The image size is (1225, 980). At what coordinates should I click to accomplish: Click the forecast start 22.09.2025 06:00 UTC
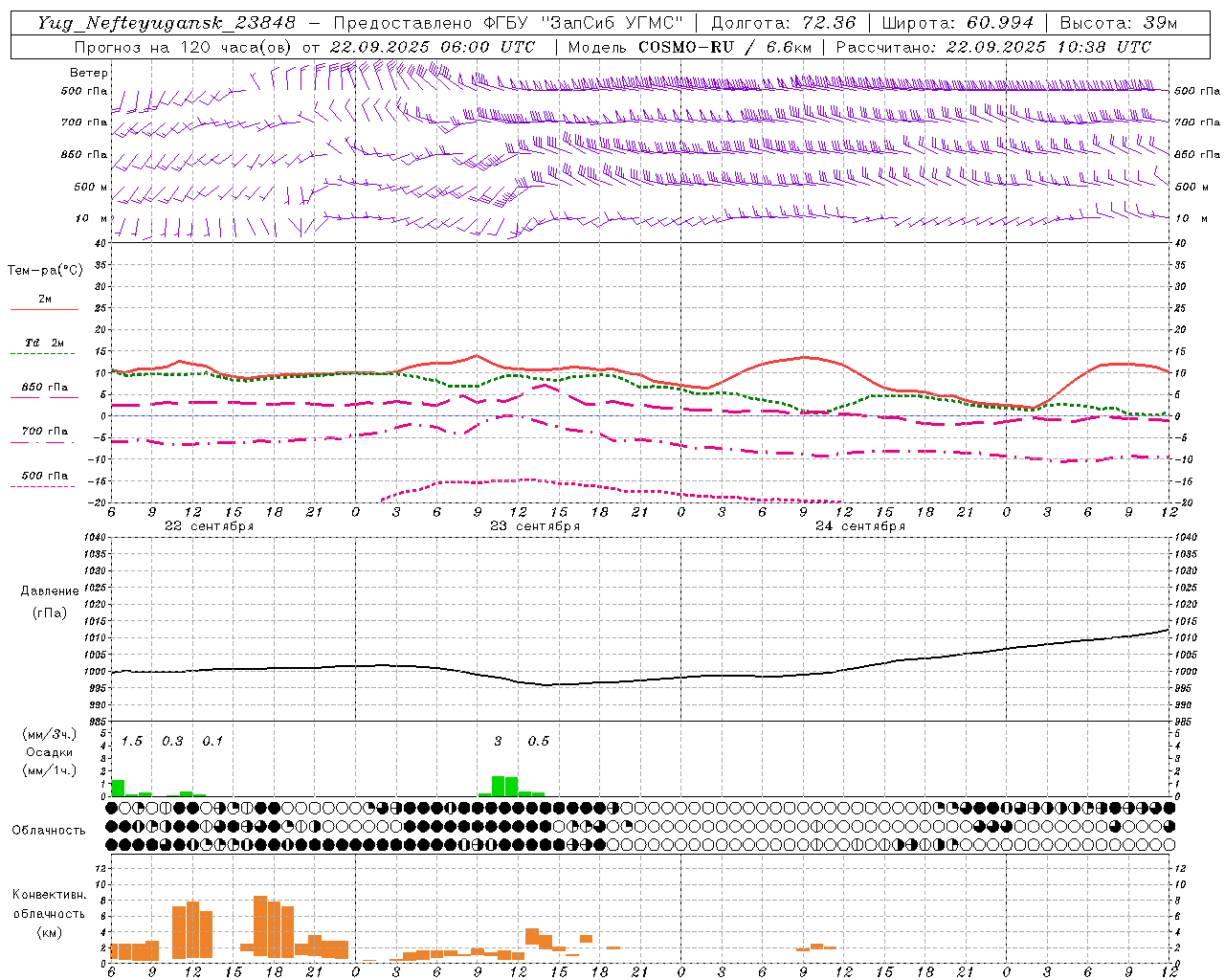pyautogui.click(x=433, y=47)
